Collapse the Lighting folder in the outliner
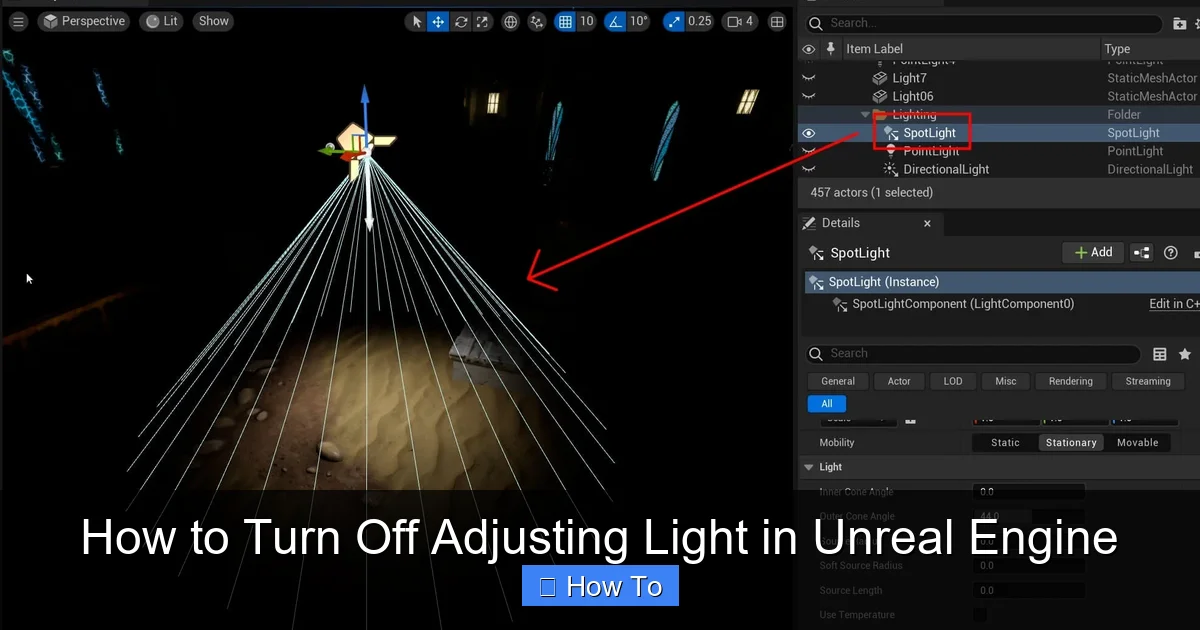The width and height of the screenshot is (1200, 630). click(x=866, y=114)
